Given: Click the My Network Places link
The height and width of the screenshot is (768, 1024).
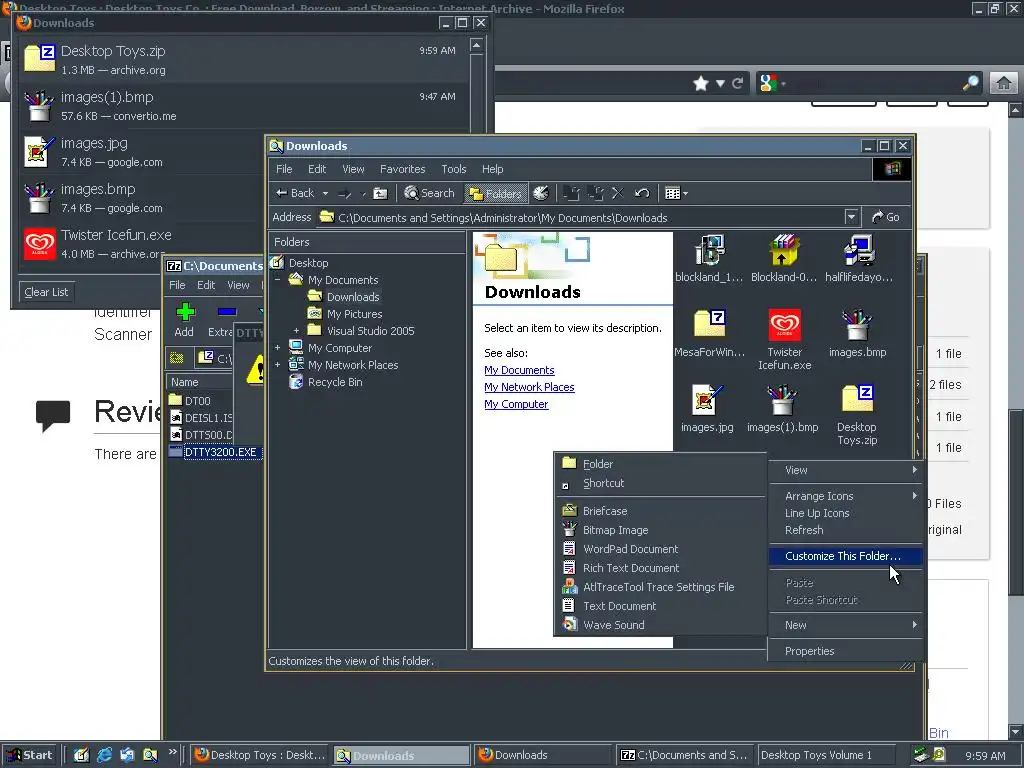Looking at the screenshot, I should tap(529, 387).
